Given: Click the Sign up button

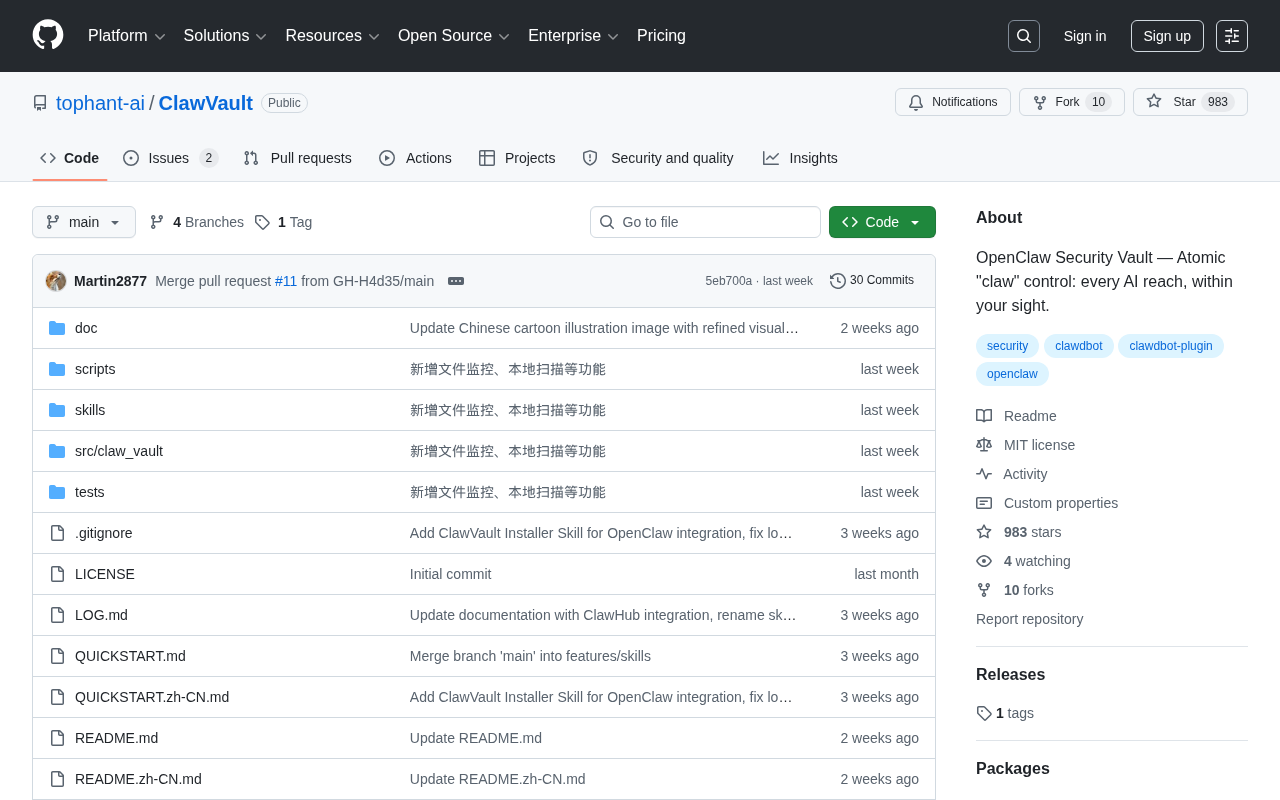Looking at the screenshot, I should (x=1167, y=35).
